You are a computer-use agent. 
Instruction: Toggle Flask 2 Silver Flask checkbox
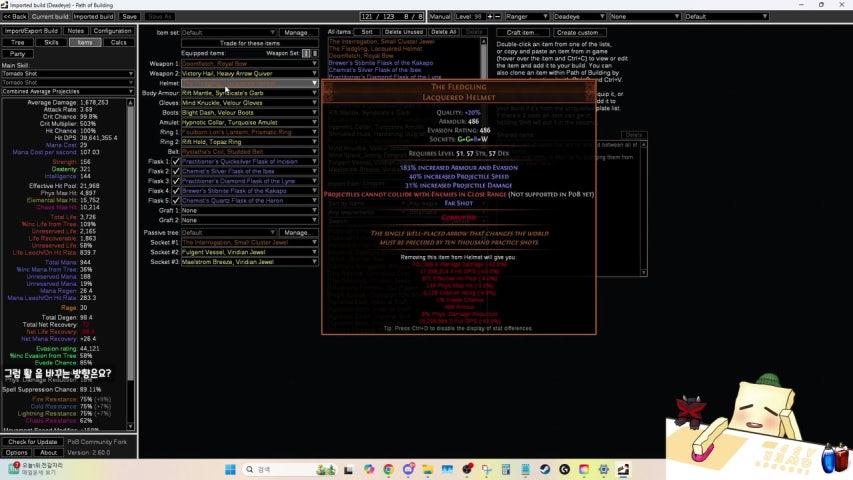pyautogui.click(x=176, y=171)
